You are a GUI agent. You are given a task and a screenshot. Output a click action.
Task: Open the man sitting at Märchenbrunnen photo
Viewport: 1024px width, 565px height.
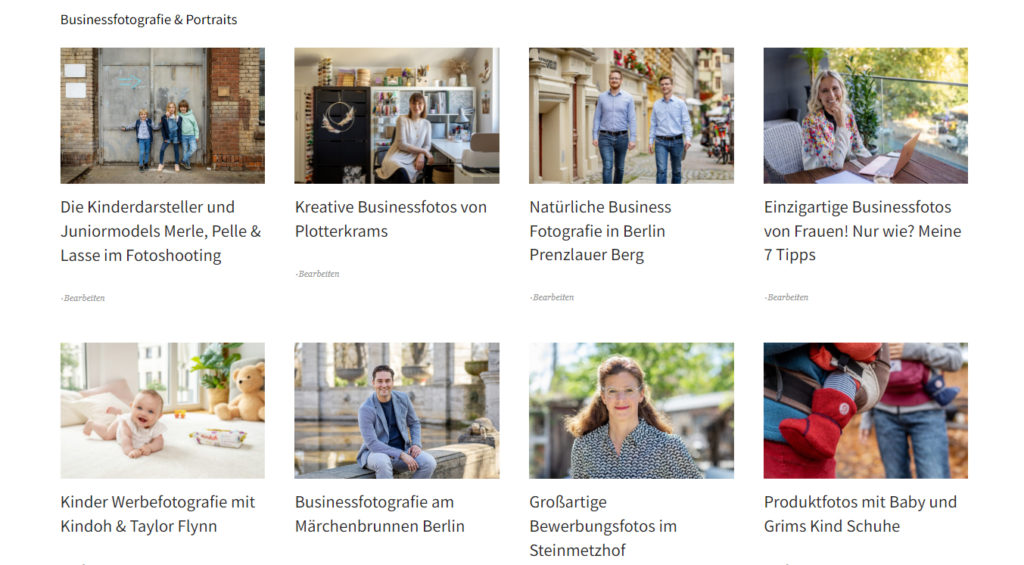397,411
